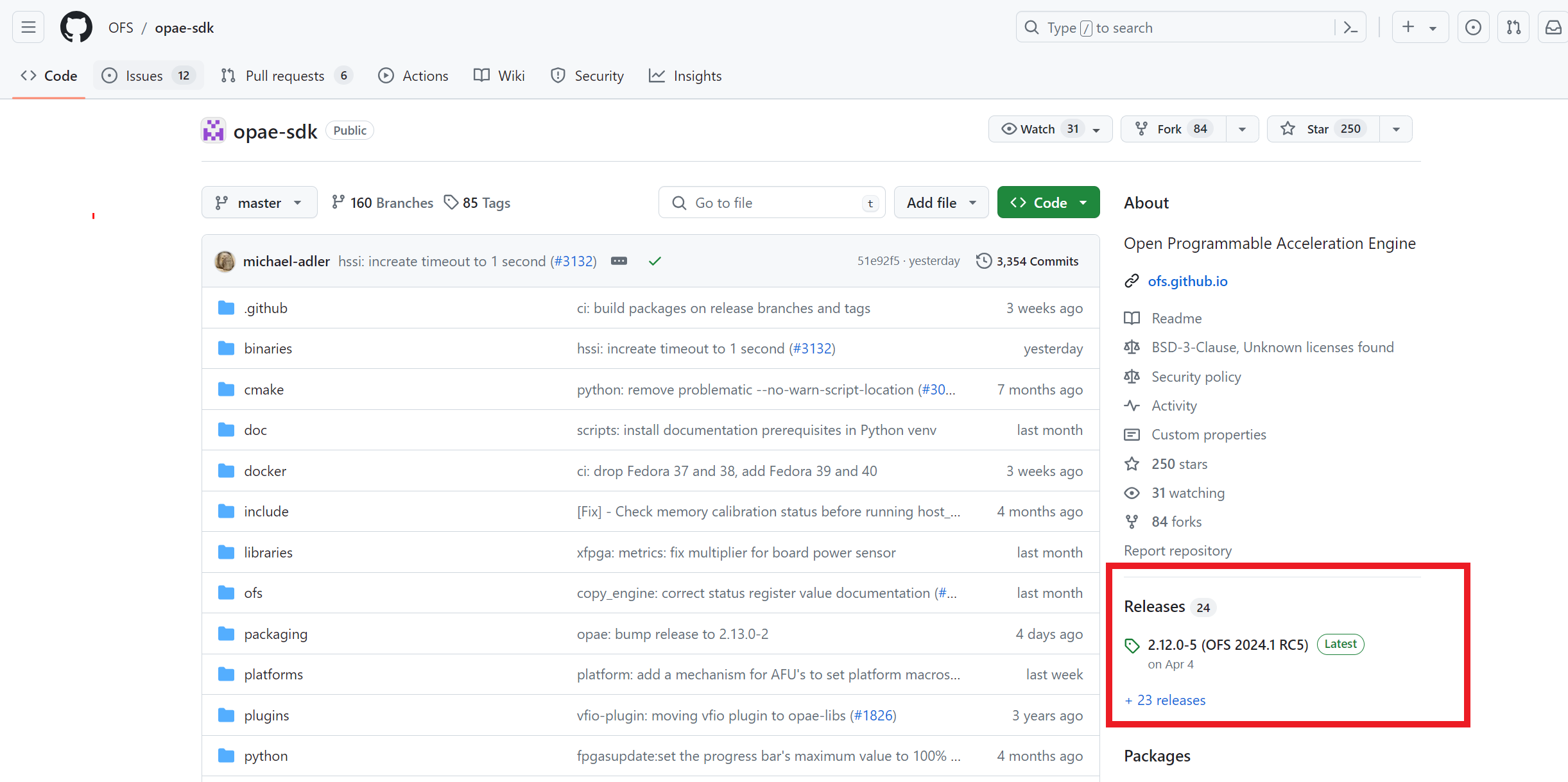Open the Pull requests tab
The height and width of the screenshot is (782, 1568).
click(x=286, y=76)
